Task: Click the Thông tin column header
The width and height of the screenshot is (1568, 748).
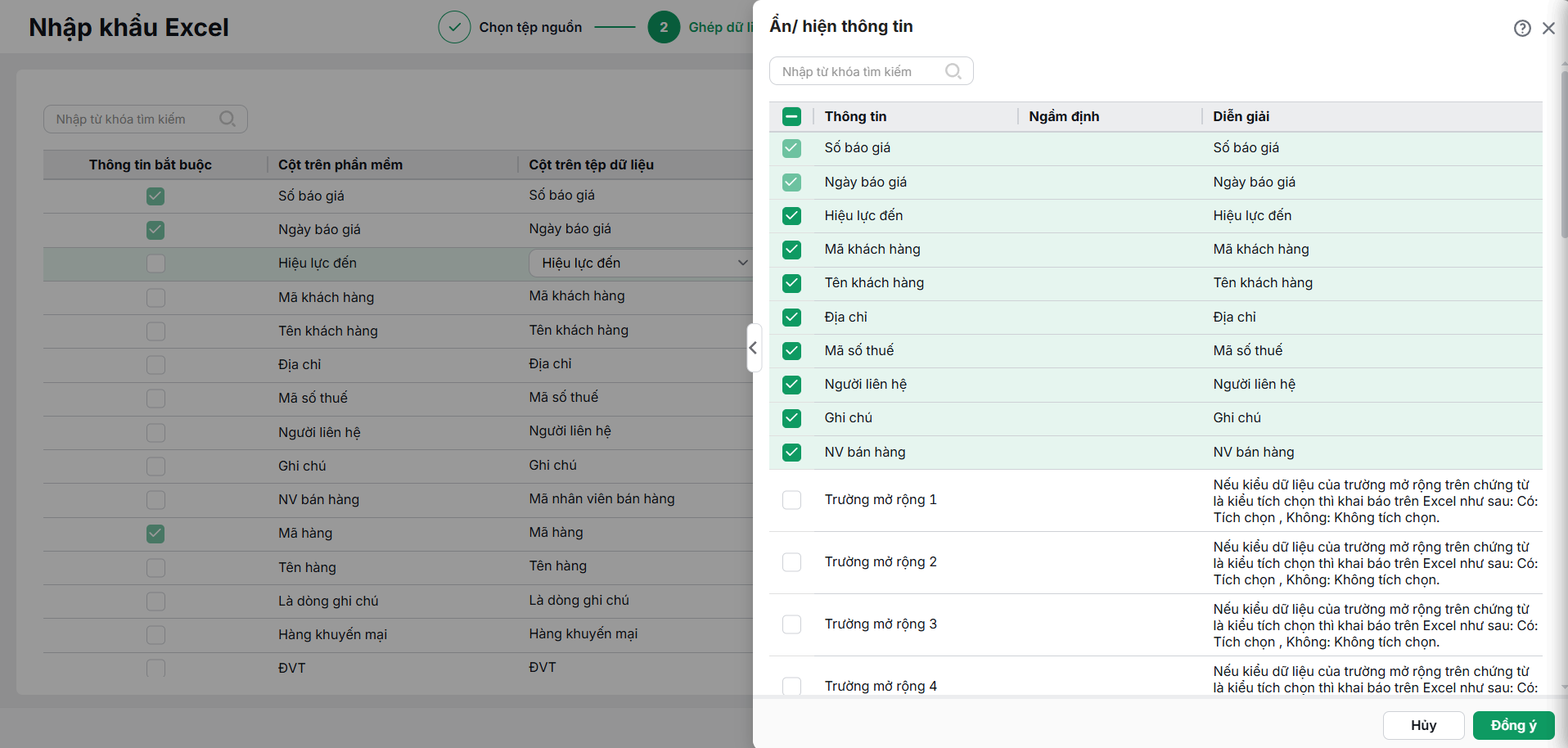Action: point(856,116)
